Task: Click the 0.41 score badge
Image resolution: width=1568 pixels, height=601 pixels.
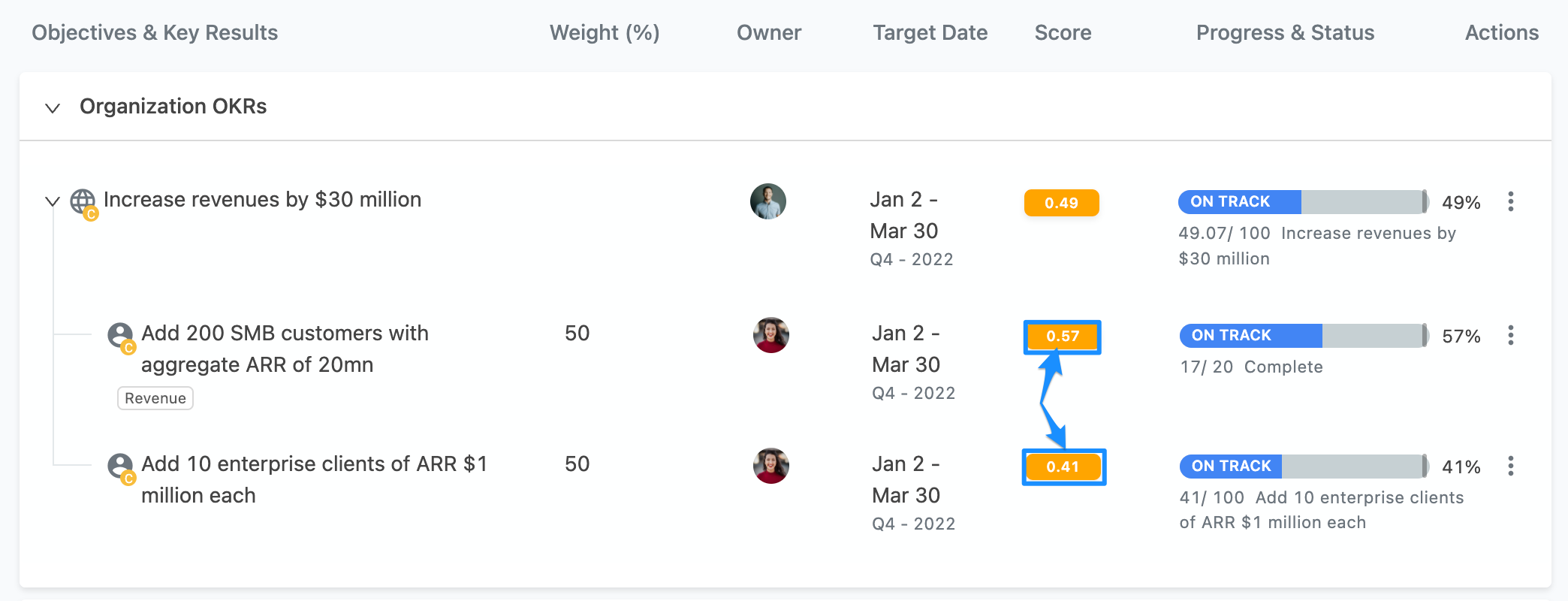Action: pyautogui.click(x=1063, y=467)
